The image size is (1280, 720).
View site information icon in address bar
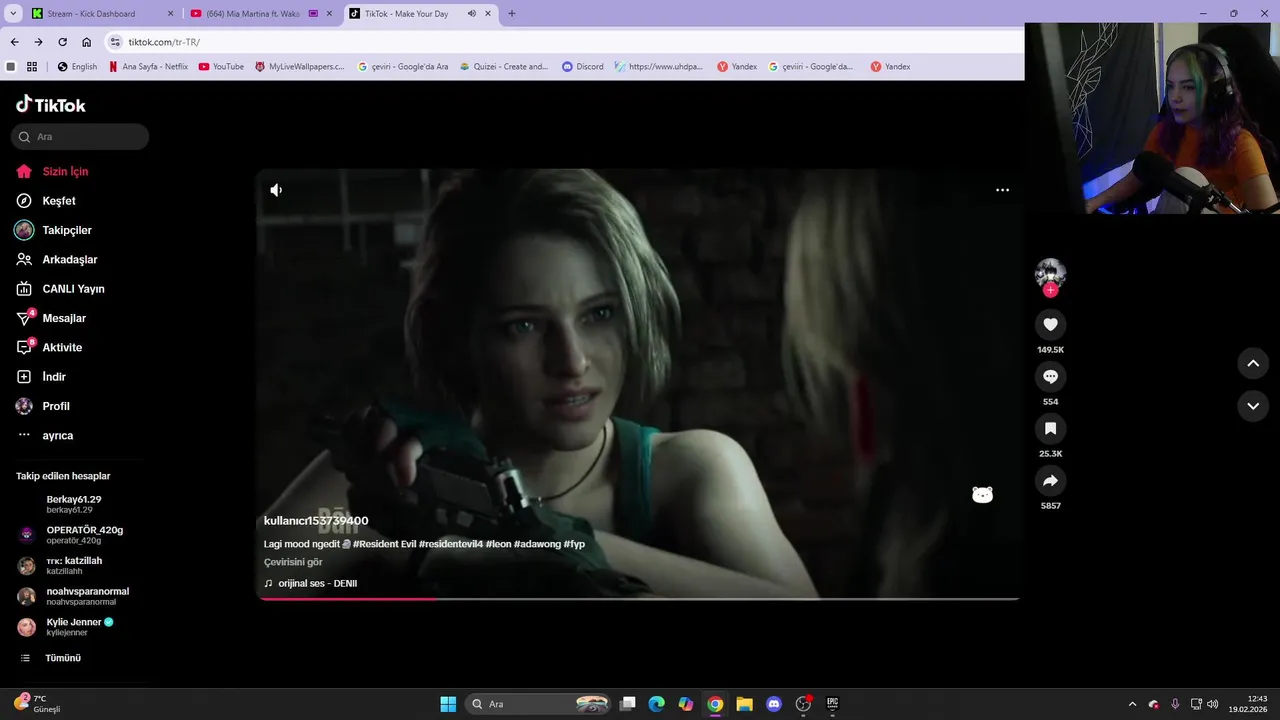click(115, 42)
